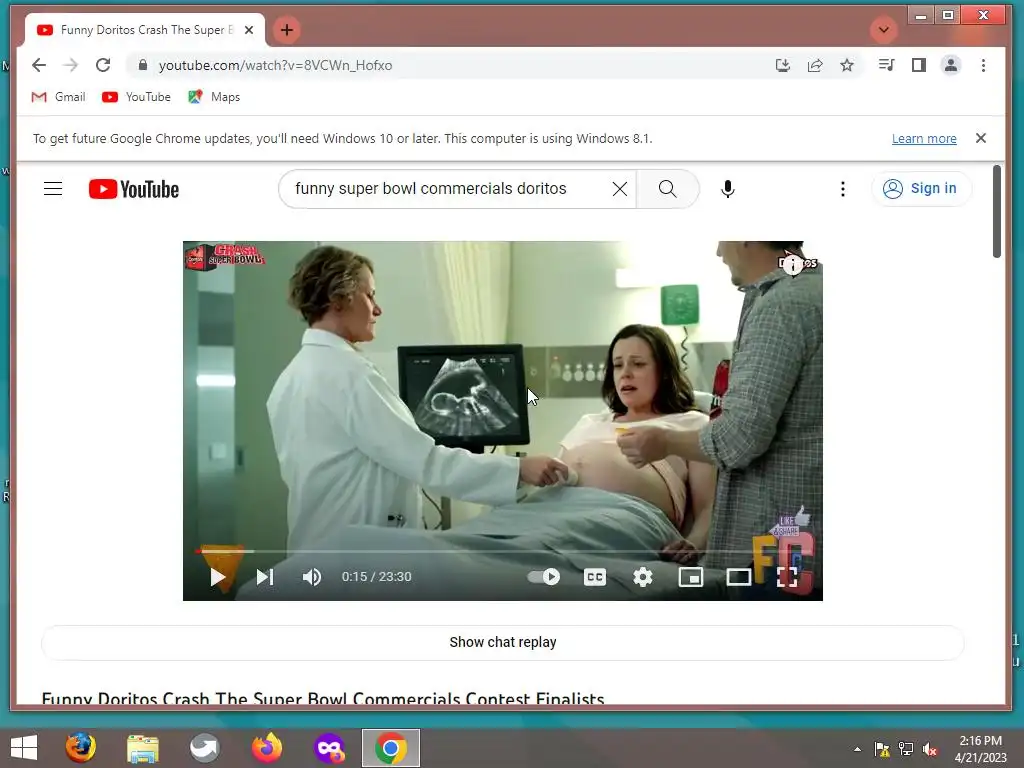Screen dimensions: 1024x768
Task: Dismiss the Chrome update notice
Action: coord(980,138)
